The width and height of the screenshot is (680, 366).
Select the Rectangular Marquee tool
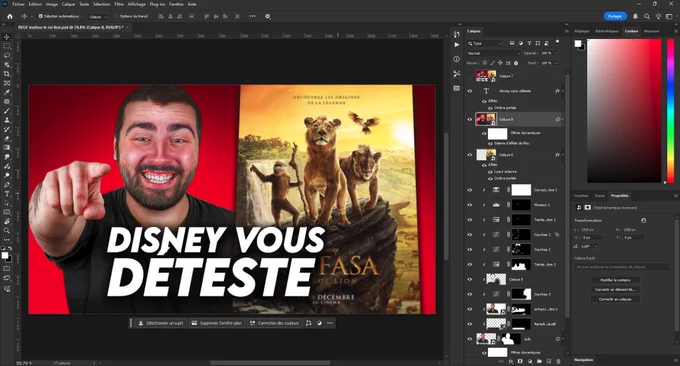tap(7, 46)
